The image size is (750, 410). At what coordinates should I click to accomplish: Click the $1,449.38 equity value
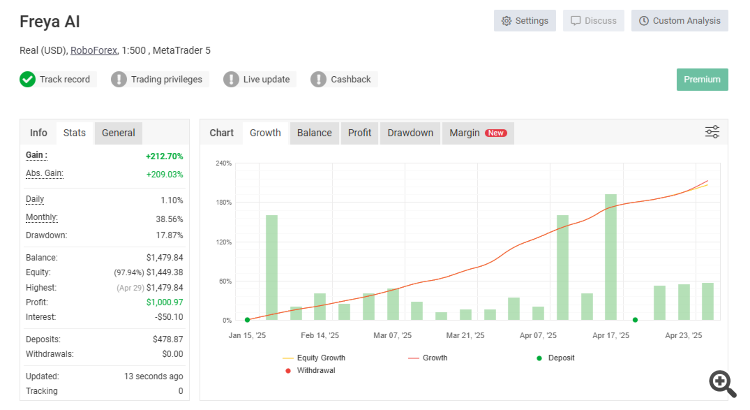pyautogui.click(x=165, y=272)
